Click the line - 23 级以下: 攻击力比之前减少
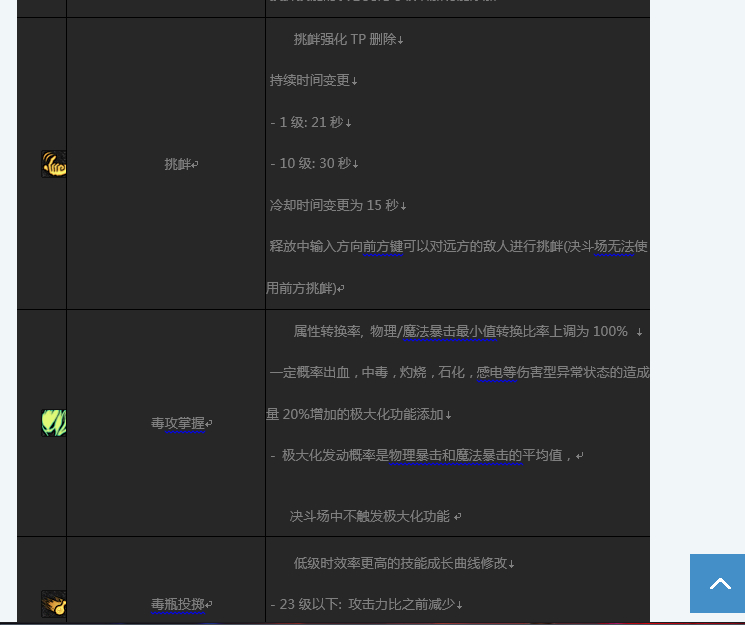Viewport: 745px width, 625px height. (x=363, y=604)
